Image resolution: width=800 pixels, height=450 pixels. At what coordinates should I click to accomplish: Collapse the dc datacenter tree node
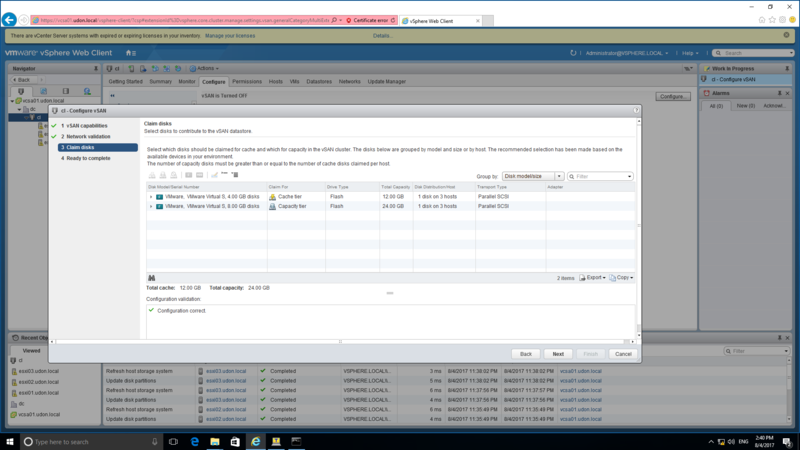pyautogui.click(x=19, y=109)
